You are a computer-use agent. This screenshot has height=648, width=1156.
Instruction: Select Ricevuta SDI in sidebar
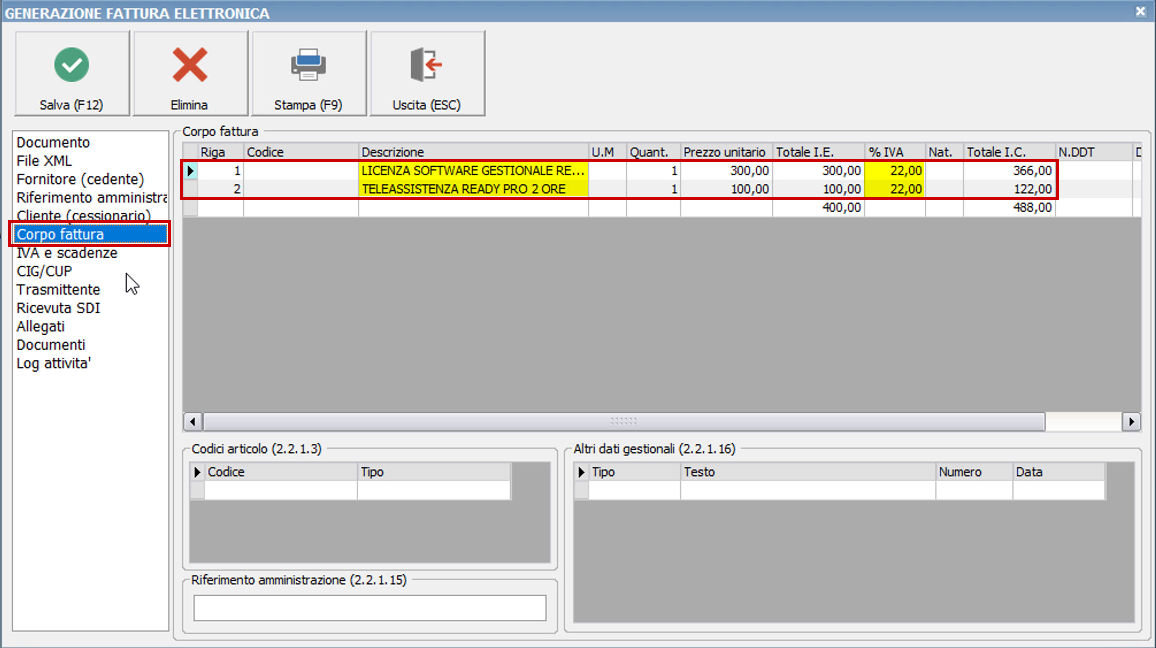pos(58,308)
